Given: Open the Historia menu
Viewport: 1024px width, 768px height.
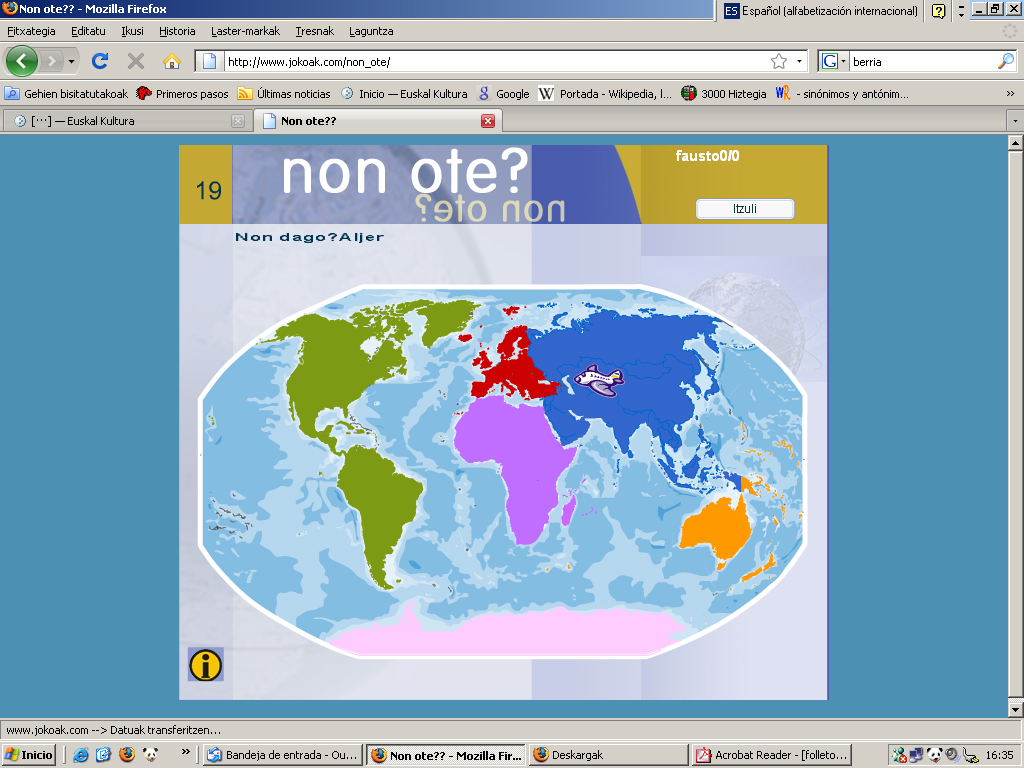Looking at the screenshot, I should coord(177,31).
